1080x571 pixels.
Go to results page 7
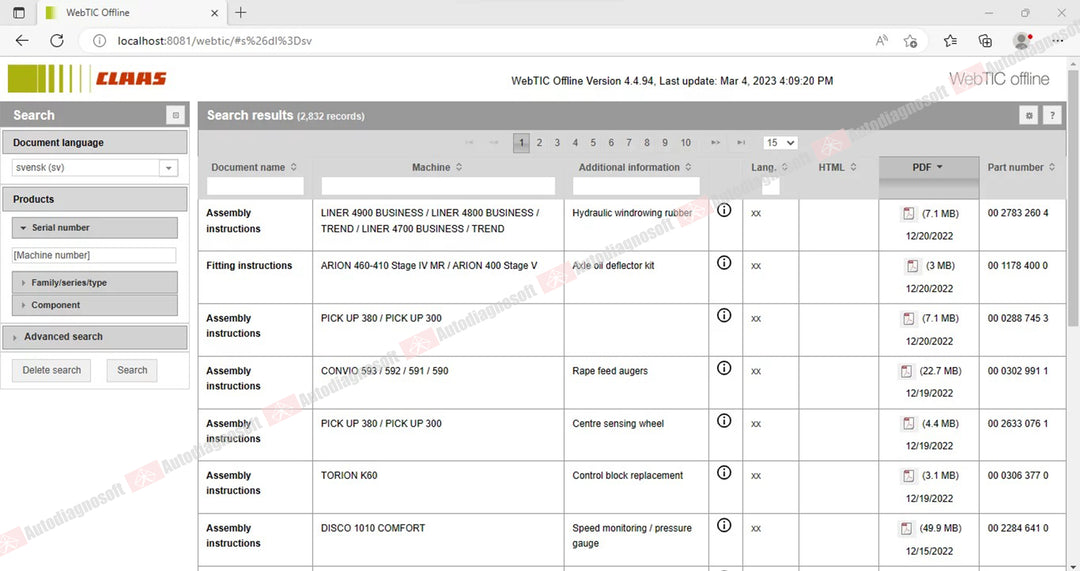pyautogui.click(x=629, y=143)
